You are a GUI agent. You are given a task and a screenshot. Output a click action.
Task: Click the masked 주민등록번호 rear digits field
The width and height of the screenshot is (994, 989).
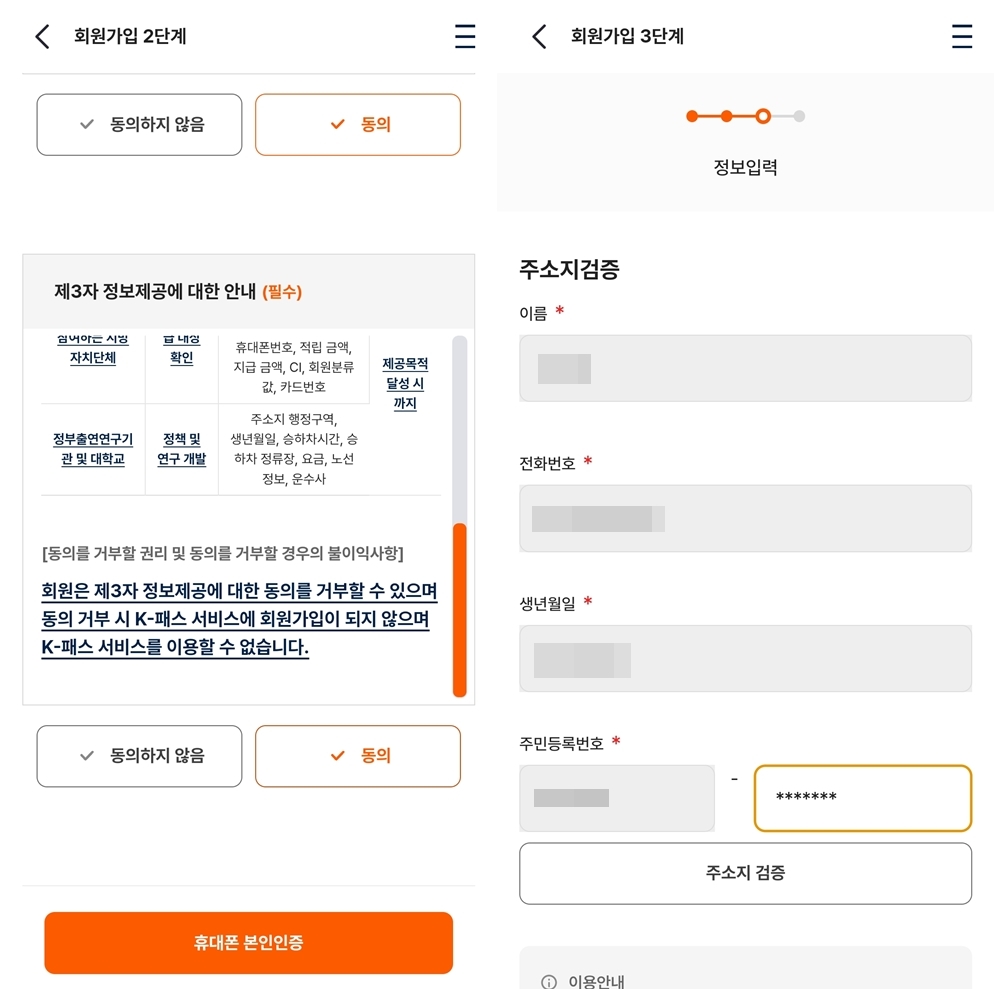(862, 798)
